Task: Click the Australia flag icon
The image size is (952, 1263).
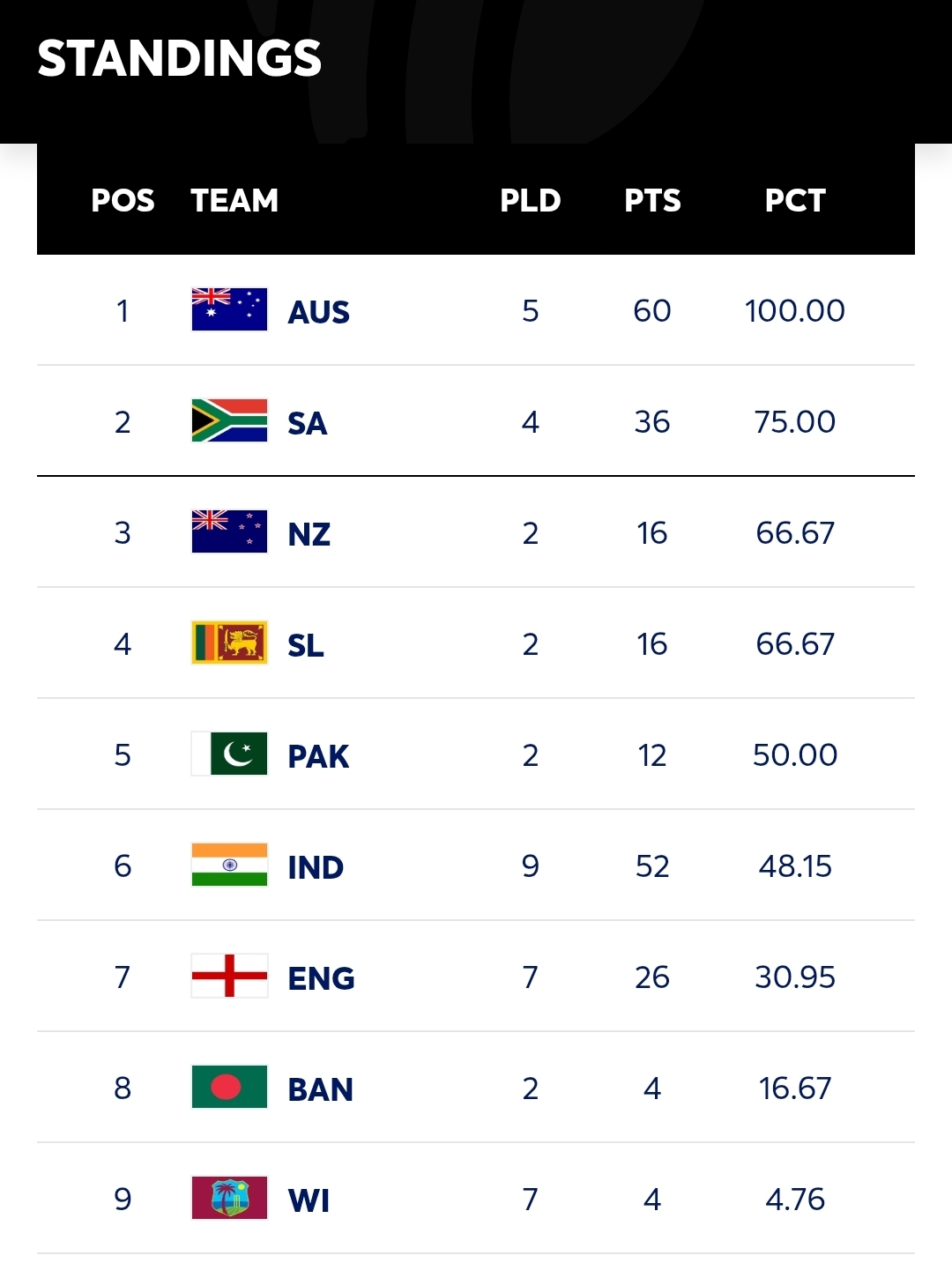Action: [x=229, y=309]
